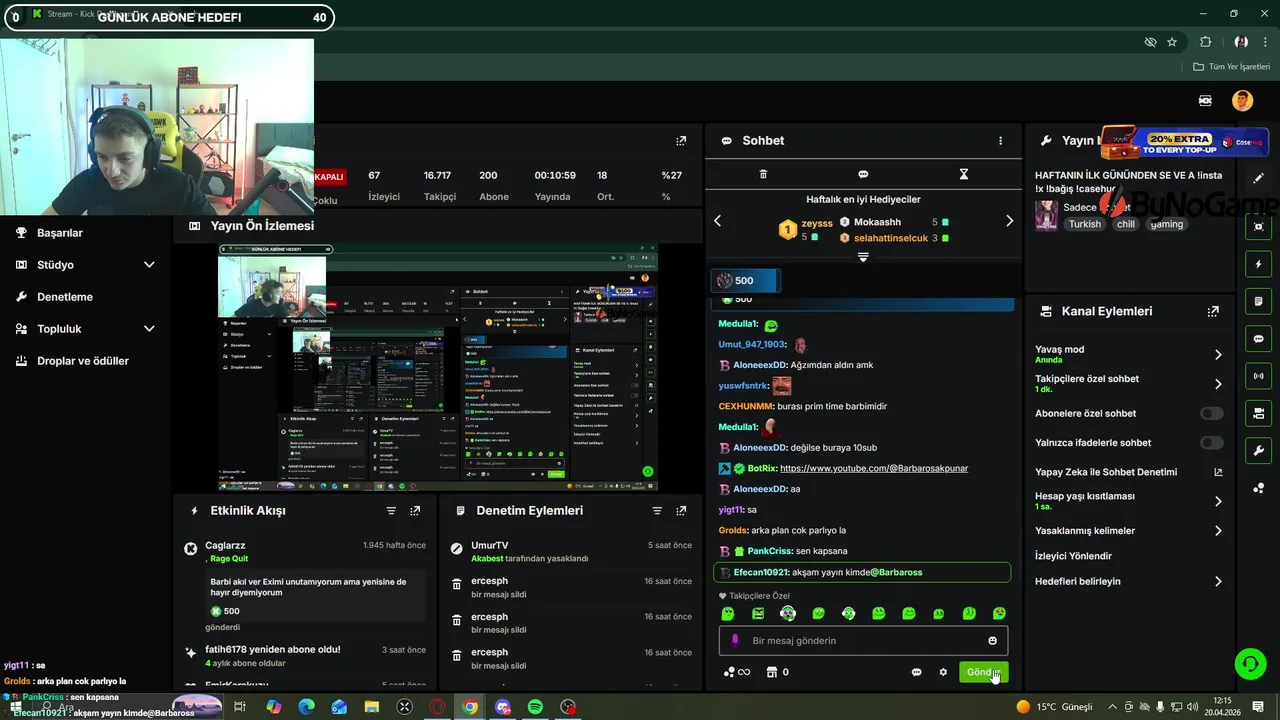Screen dimensions: 1280x720
Task: Open Tüm Yer İşaretleri bookmarks folder
Action: point(1231,67)
